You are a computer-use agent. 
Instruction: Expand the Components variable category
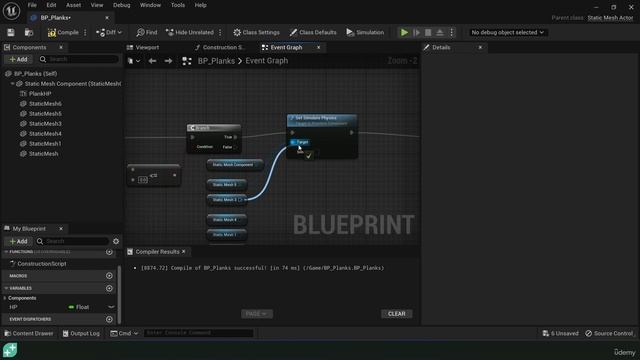coord(5,298)
